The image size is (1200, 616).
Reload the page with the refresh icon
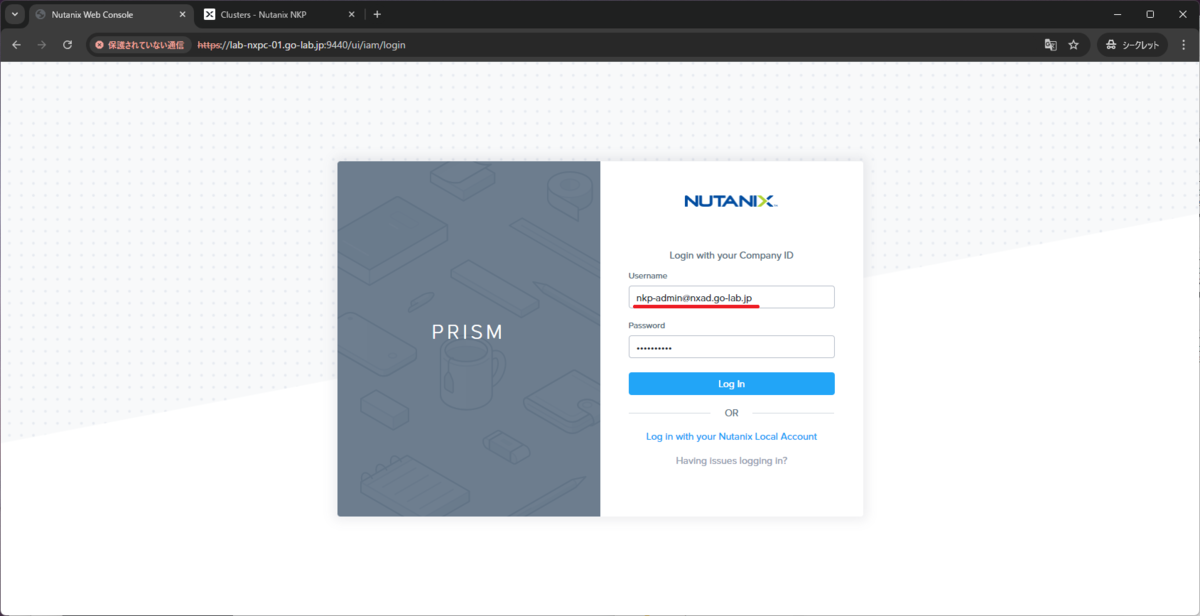tap(67, 45)
